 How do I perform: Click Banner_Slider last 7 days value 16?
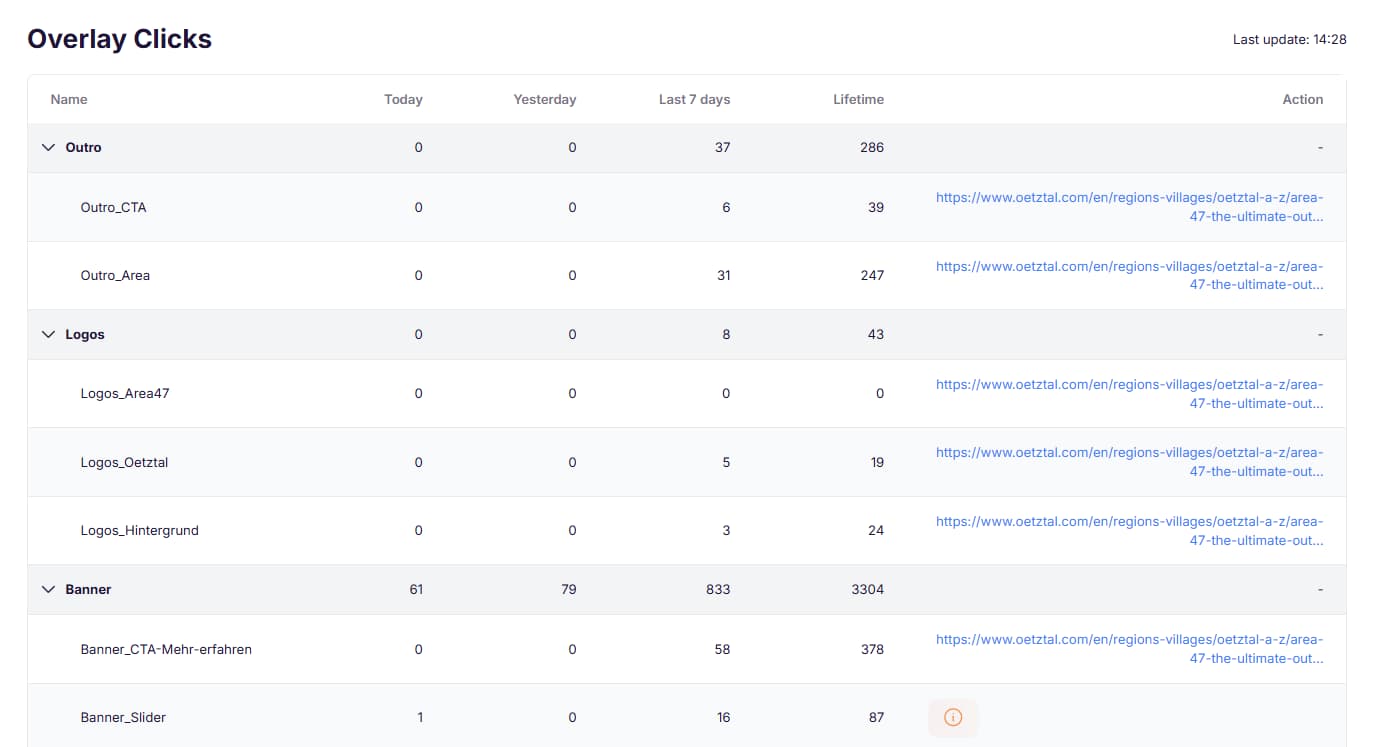pyautogui.click(x=723, y=717)
